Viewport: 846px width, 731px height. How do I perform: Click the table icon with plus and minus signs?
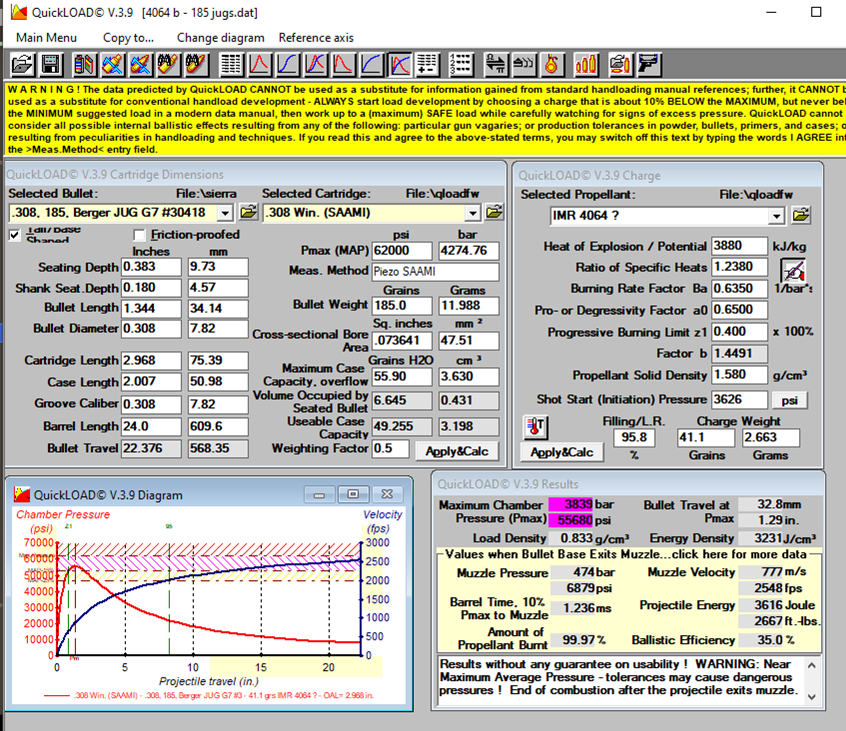click(x=428, y=65)
